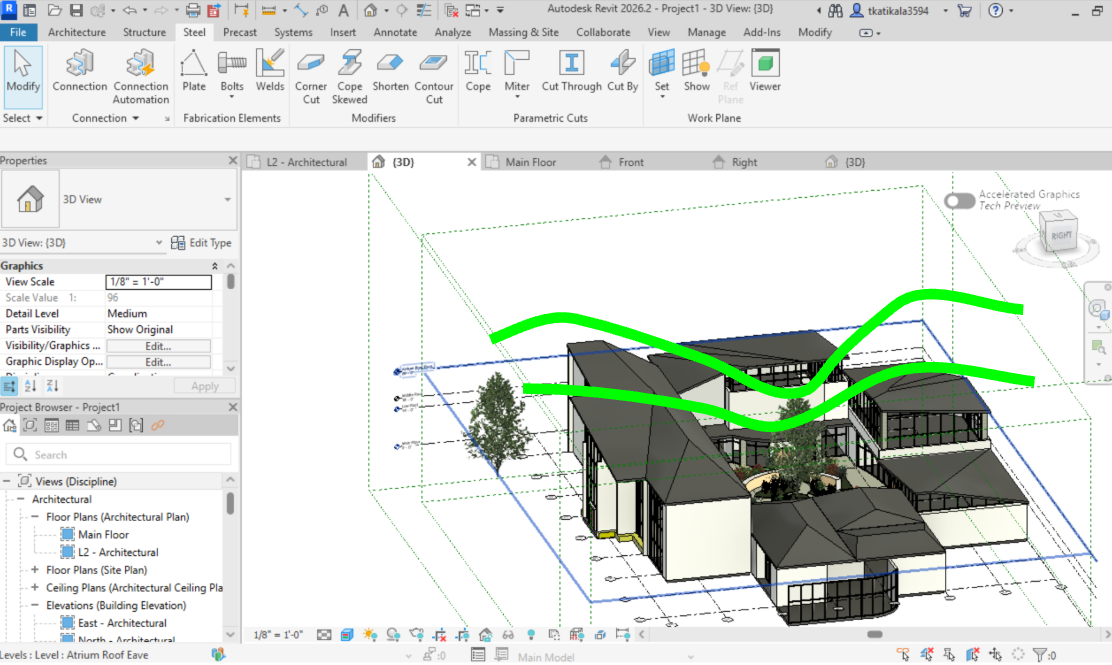Save the project from quick access toolbar
This screenshot has height=665, width=1112.
pos(76,11)
